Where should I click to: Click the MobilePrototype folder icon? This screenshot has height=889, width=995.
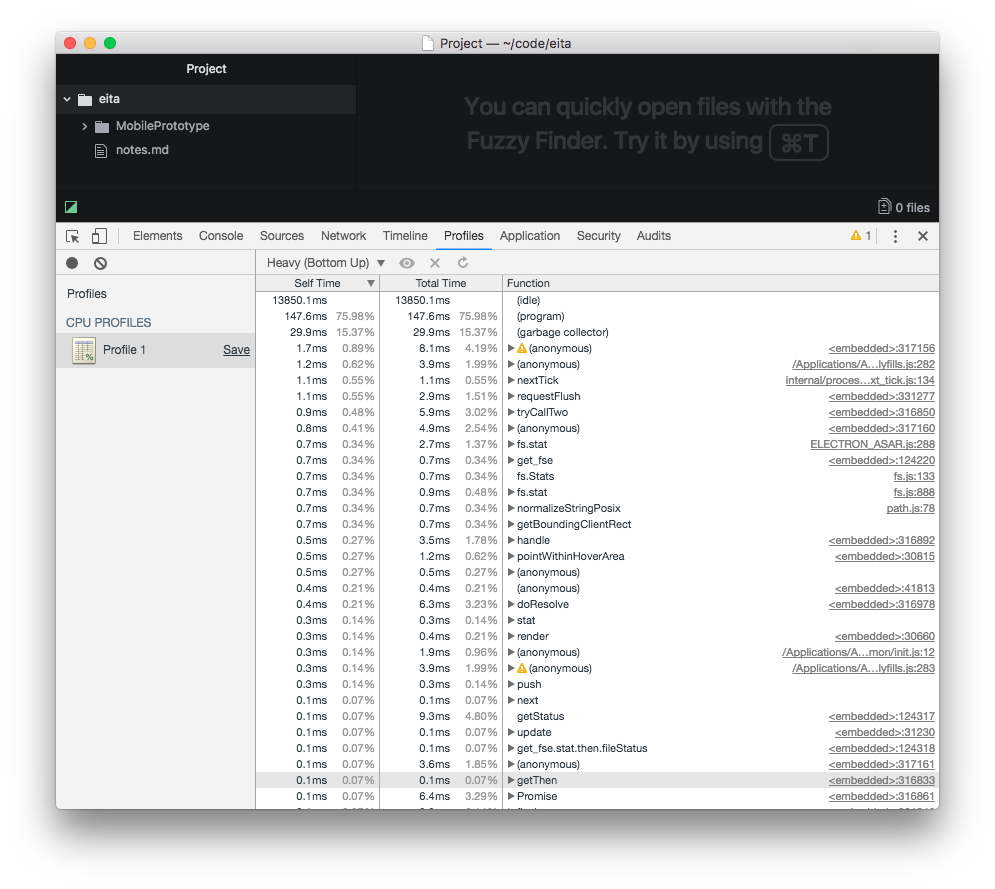pyautogui.click(x=102, y=126)
